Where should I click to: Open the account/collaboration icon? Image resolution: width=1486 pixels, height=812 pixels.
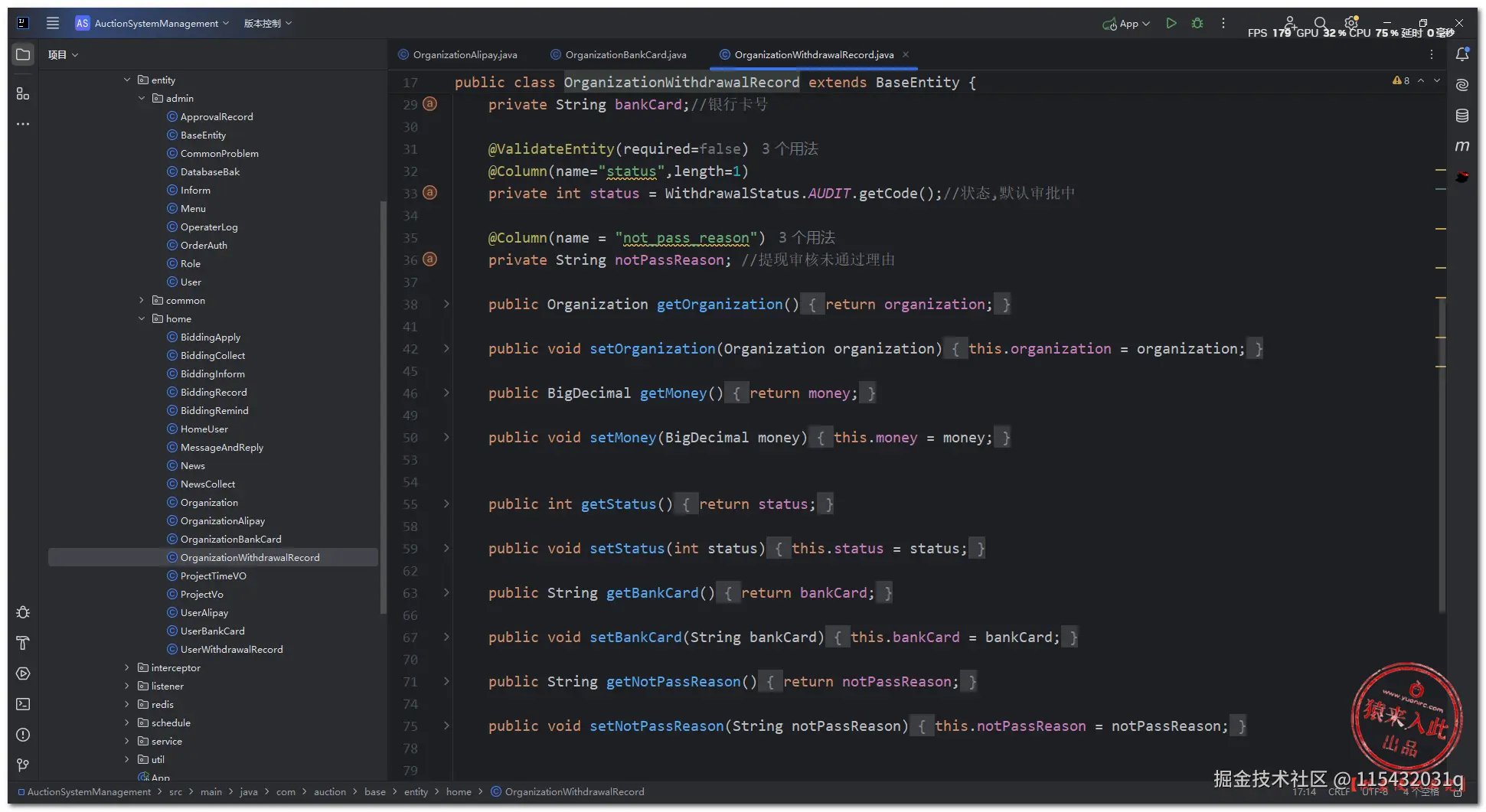click(1290, 23)
